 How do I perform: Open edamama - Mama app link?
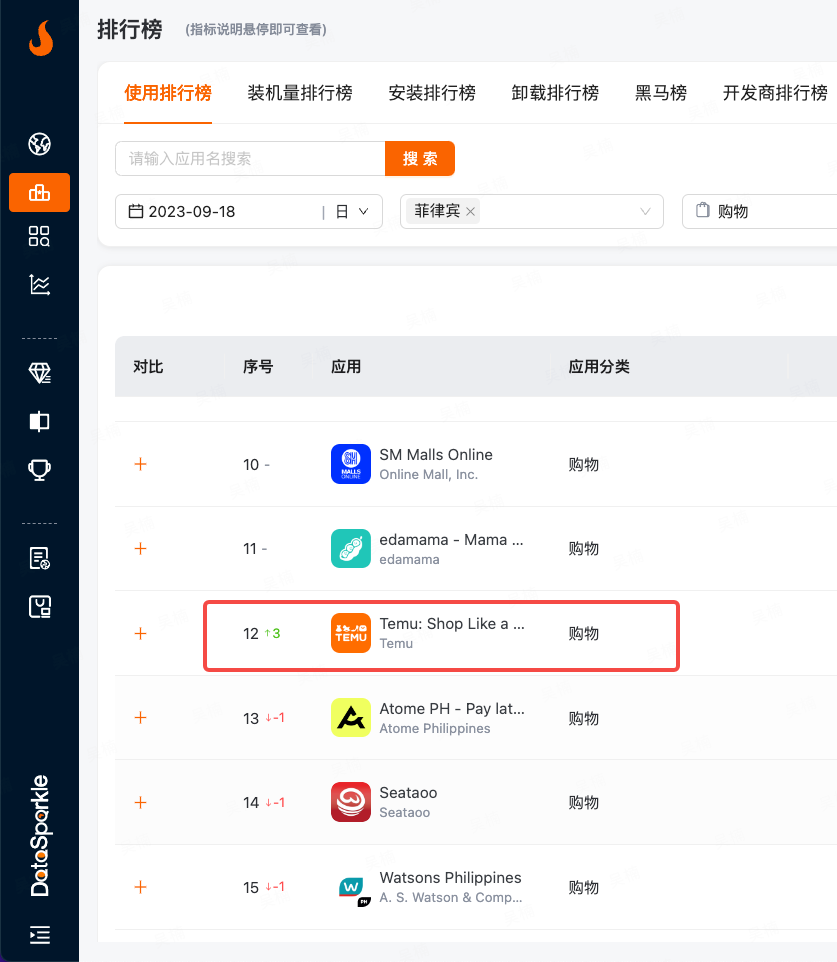(x=451, y=540)
